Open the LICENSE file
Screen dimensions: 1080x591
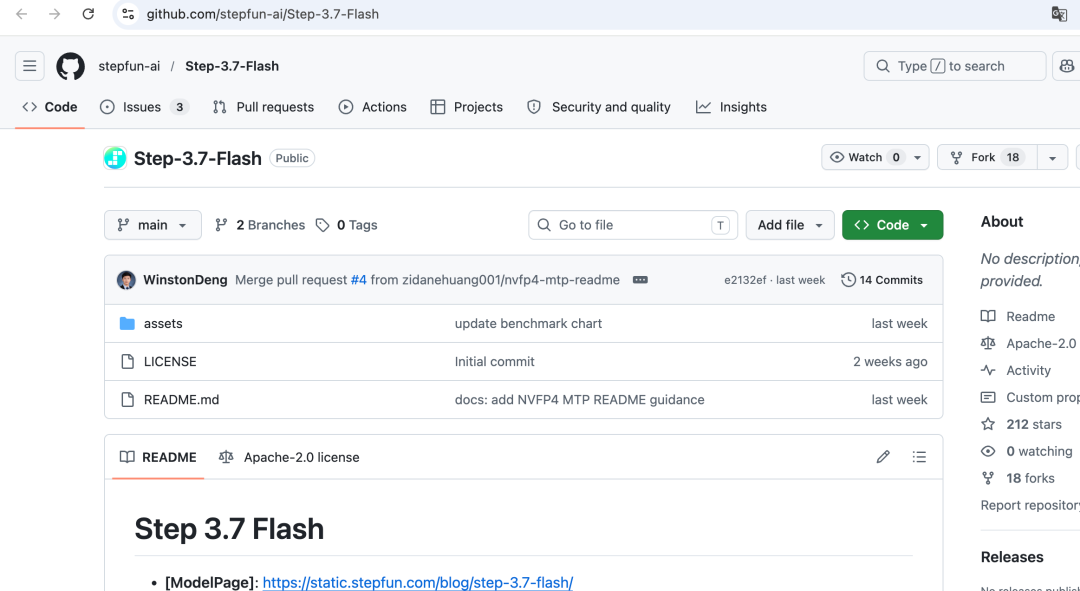click(x=170, y=362)
